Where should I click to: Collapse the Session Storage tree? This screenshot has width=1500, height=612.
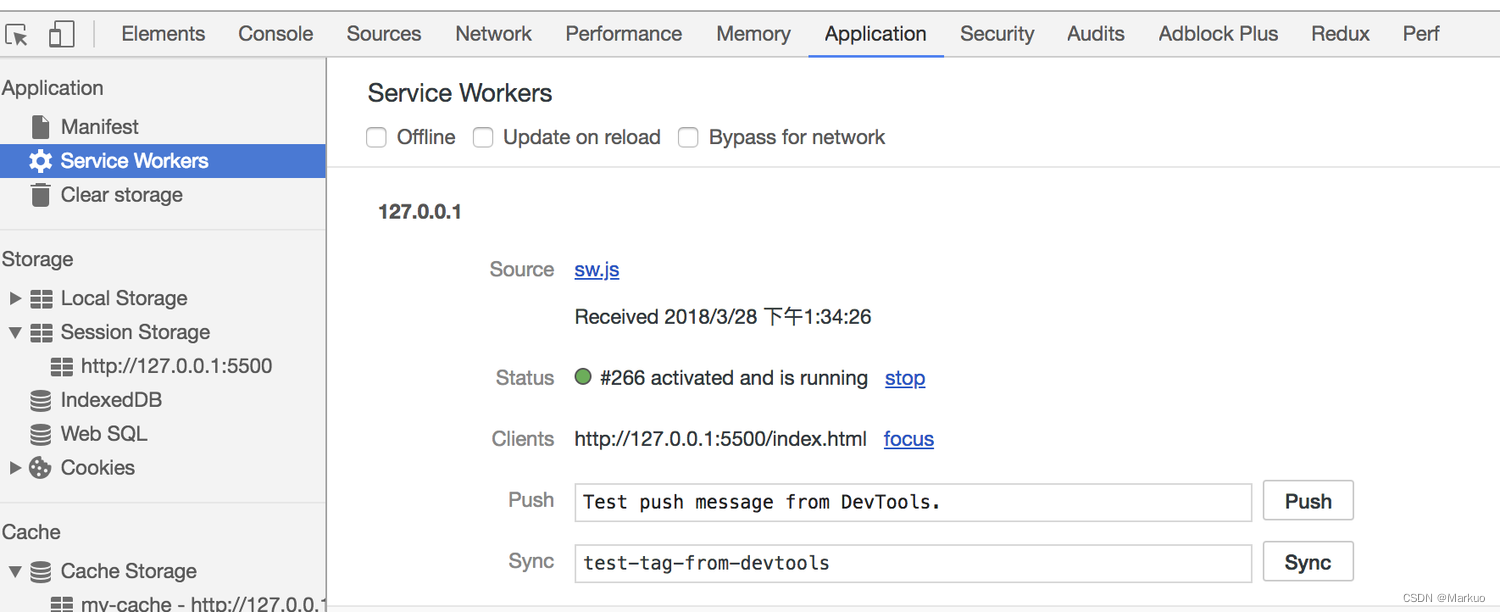[15, 333]
